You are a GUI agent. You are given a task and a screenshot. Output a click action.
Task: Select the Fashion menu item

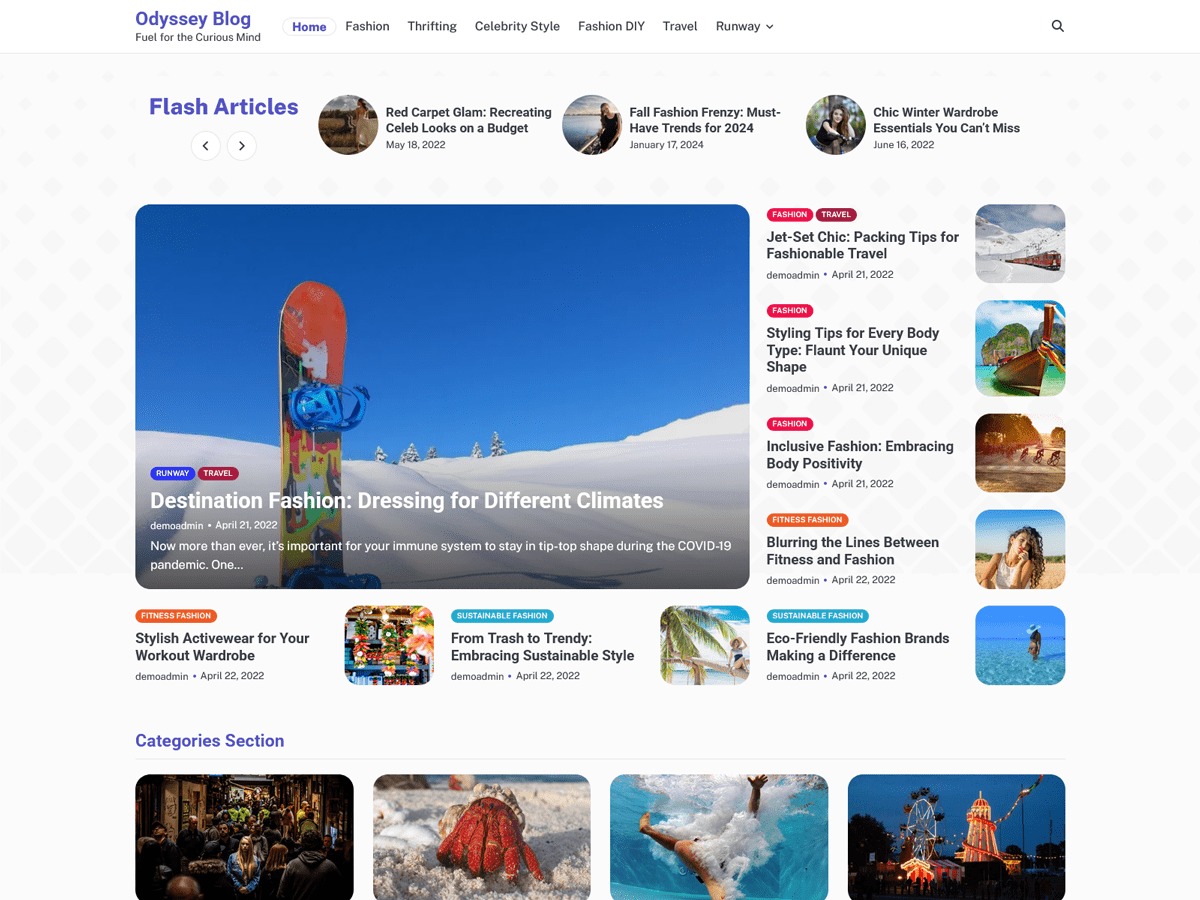pyautogui.click(x=367, y=26)
